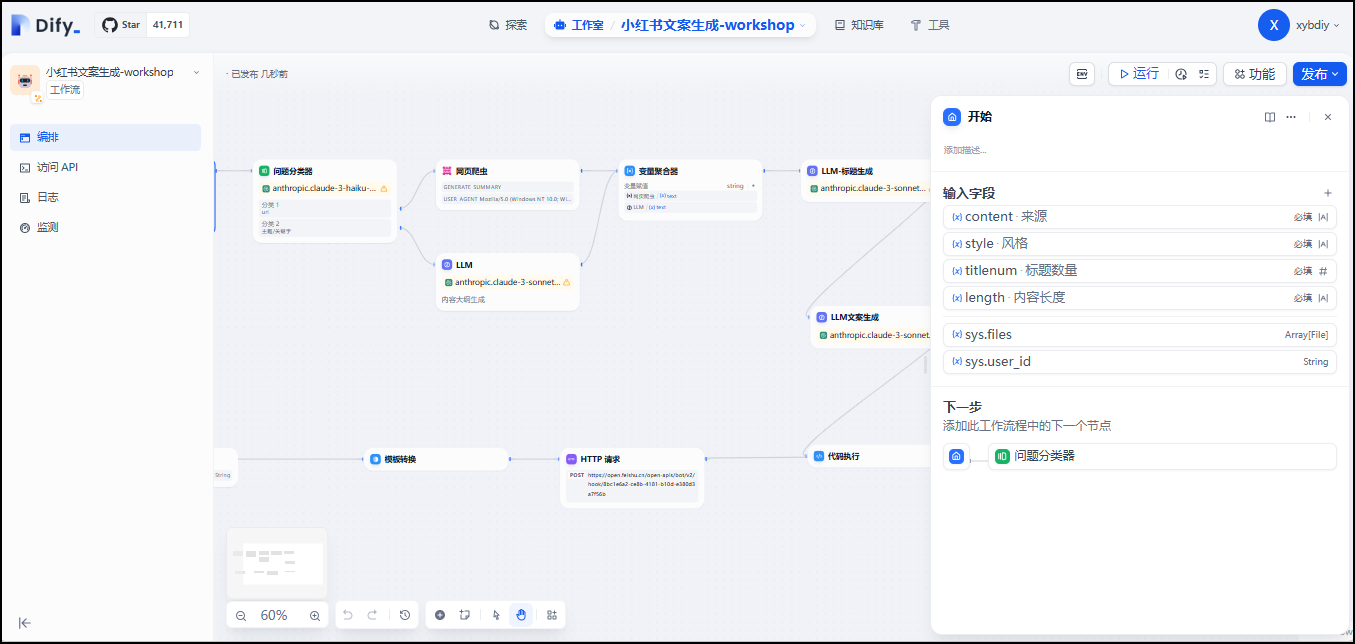Click the 代码执行 node code icon
The width and height of the screenshot is (1355, 644).
[819, 456]
